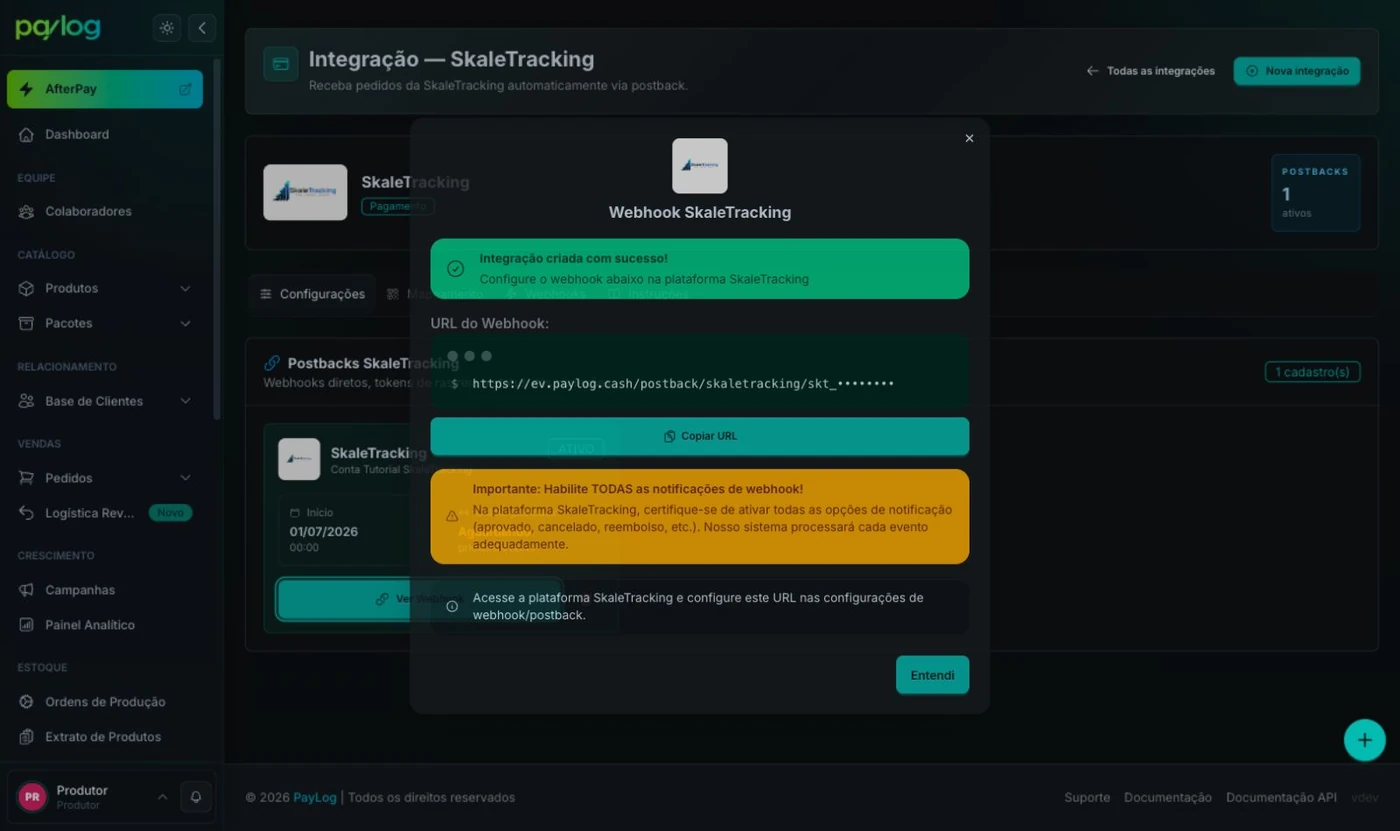This screenshot has height=831, width=1400.
Task: Select the webhook URL text
Action: 683,383
